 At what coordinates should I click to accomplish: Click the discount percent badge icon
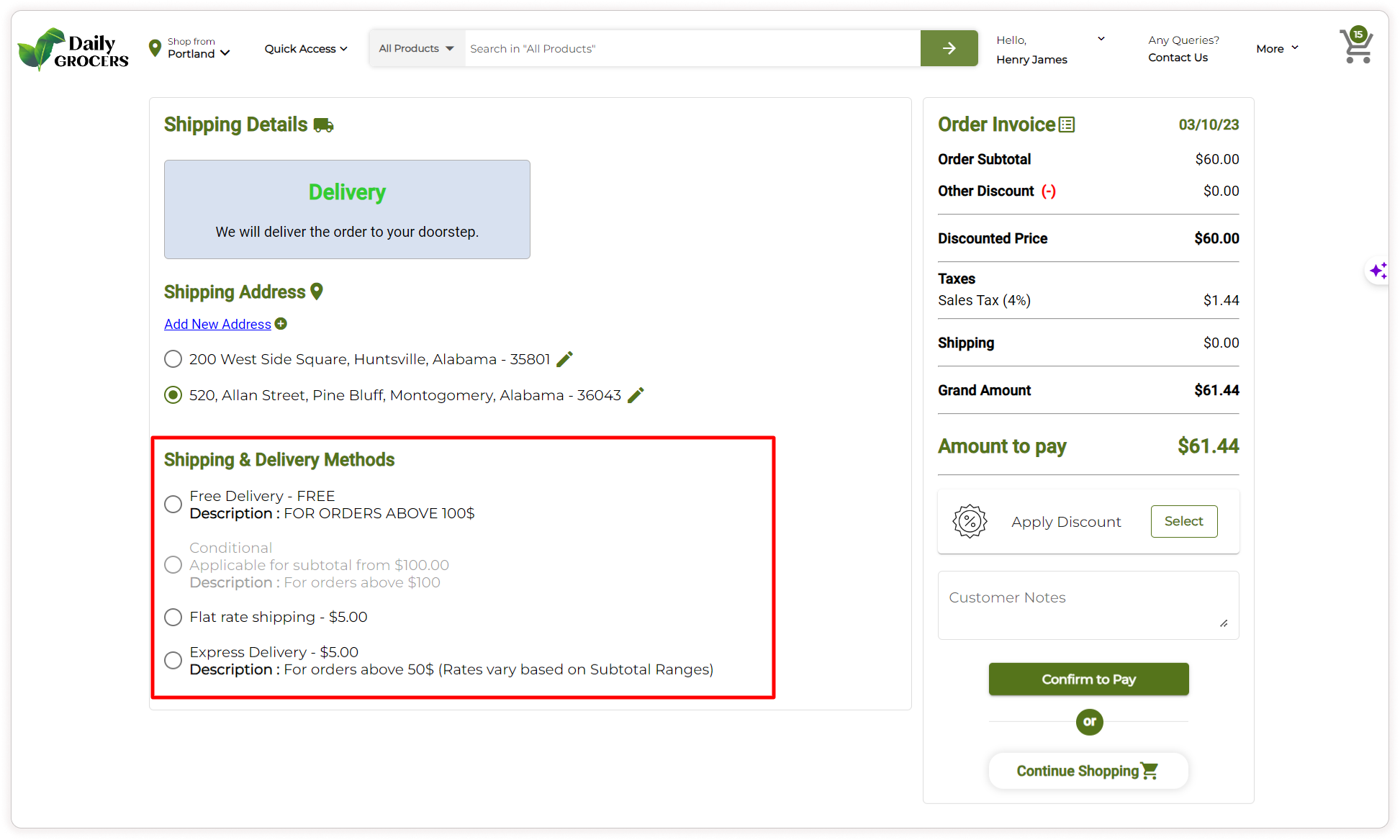pyautogui.click(x=970, y=521)
